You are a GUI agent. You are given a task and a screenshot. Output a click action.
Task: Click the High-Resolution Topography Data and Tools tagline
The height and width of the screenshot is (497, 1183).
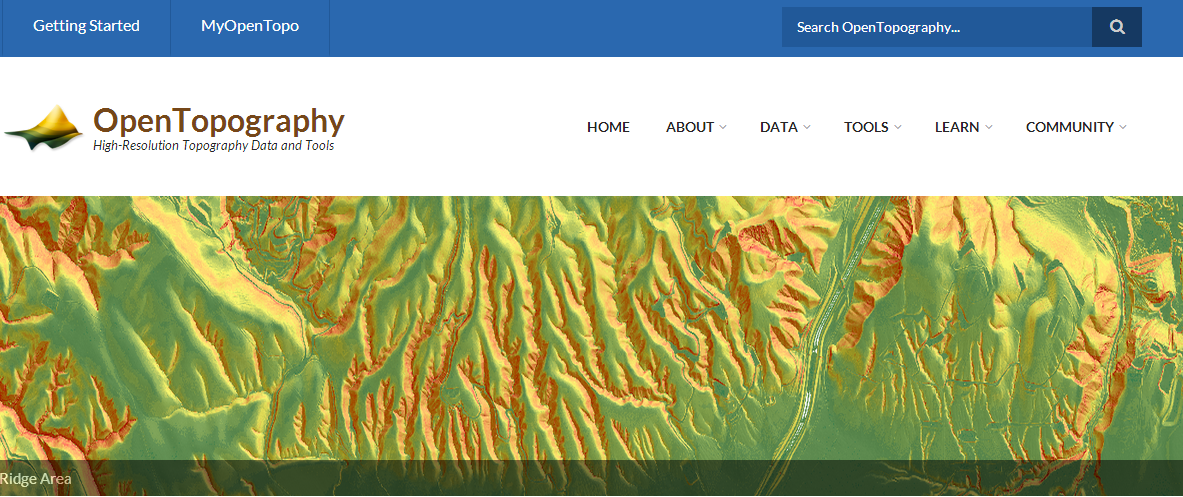pos(214,146)
